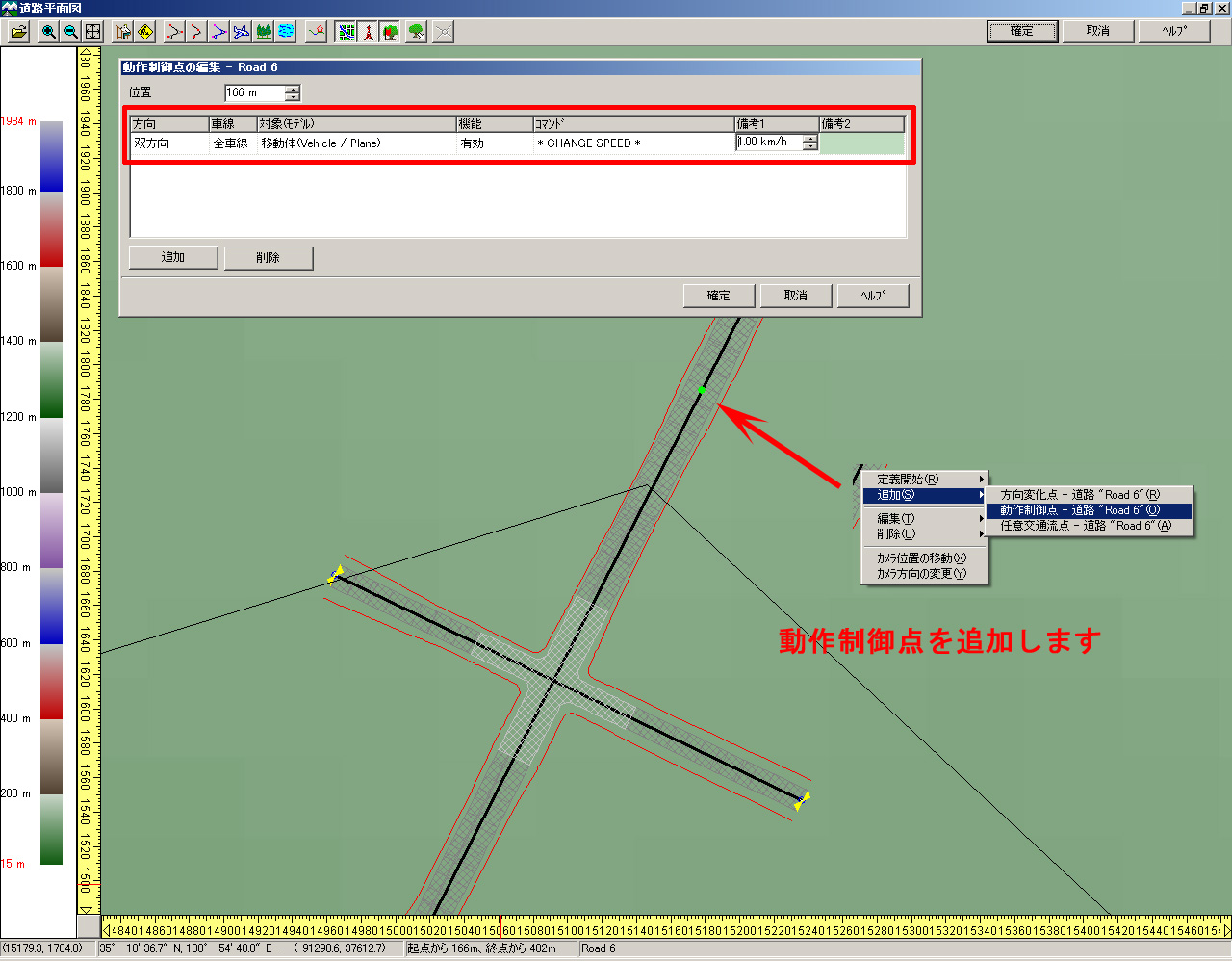Select the airplane flight path icon

pyautogui.click(x=242, y=32)
